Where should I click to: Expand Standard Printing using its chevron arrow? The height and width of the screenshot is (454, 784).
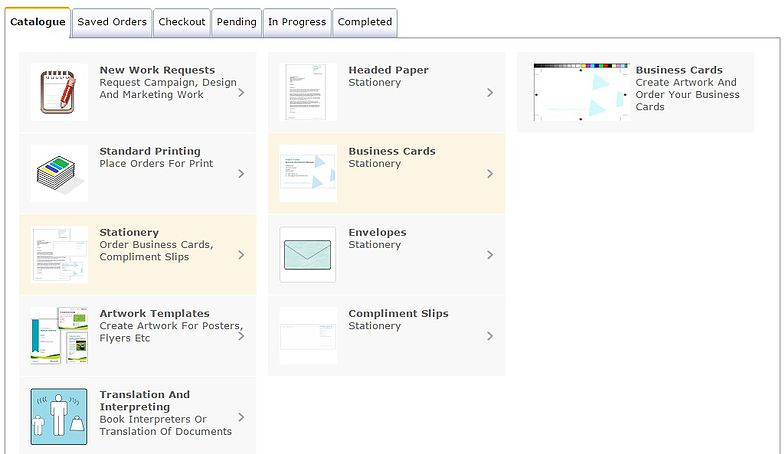click(x=241, y=174)
